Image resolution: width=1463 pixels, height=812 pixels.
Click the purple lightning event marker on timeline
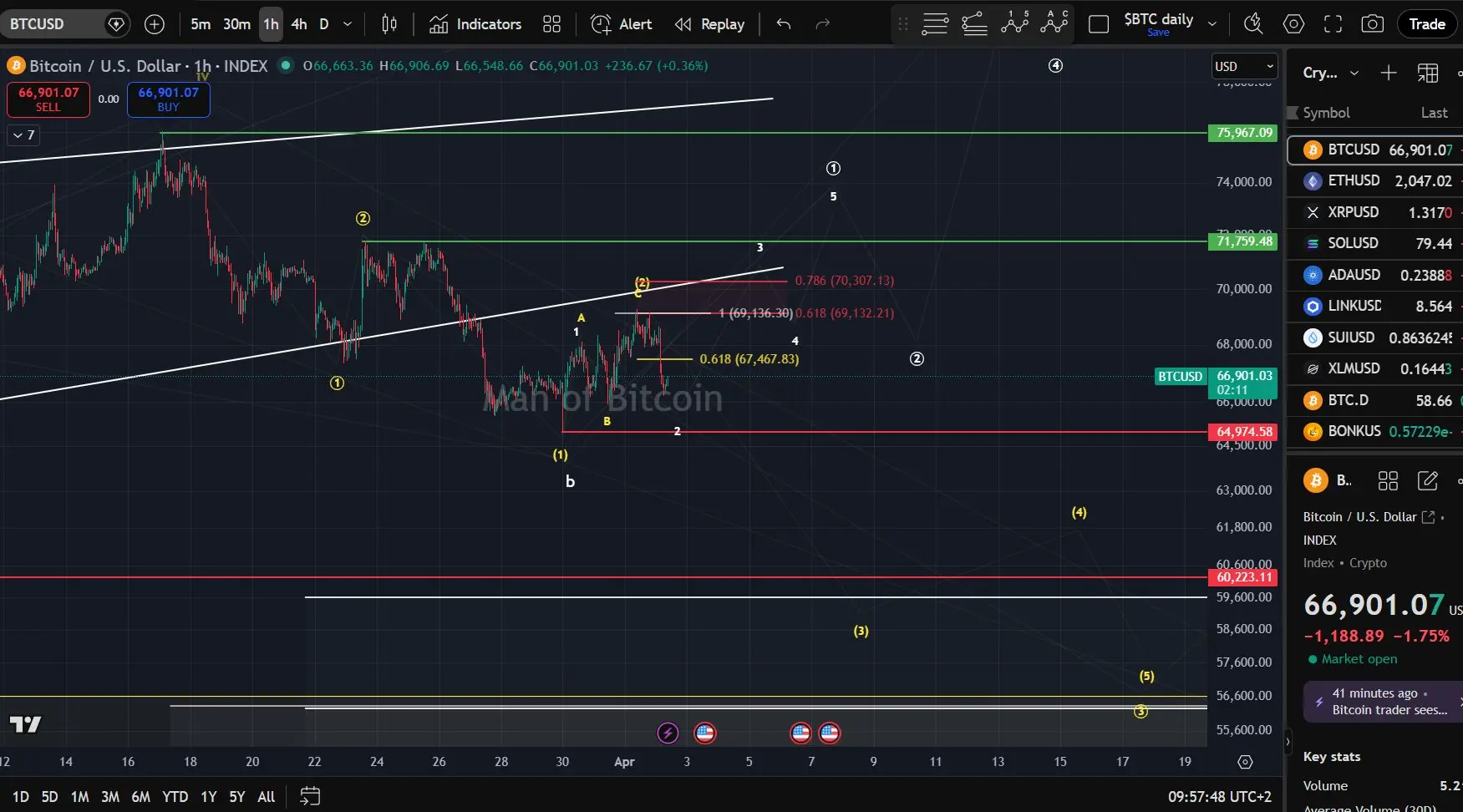point(668,733)
